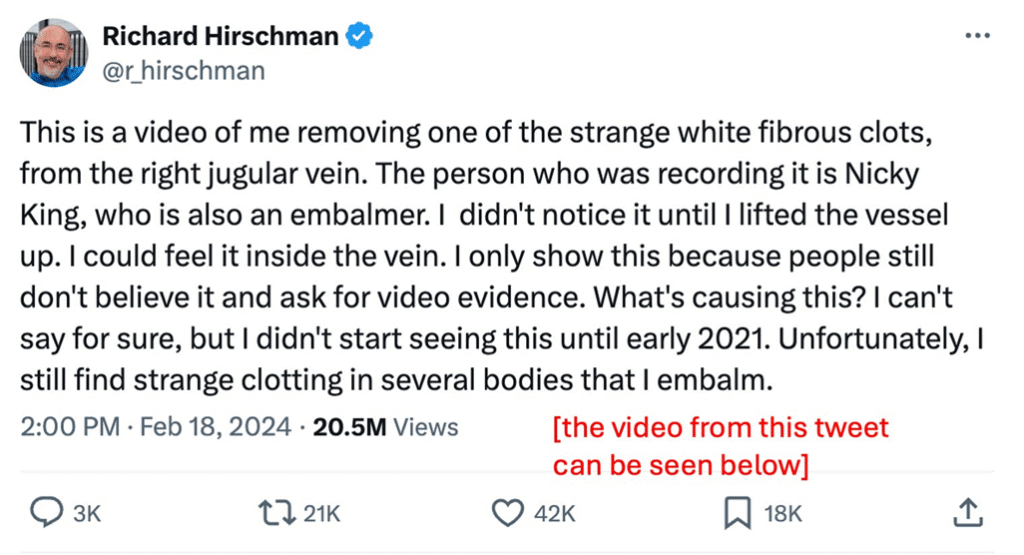Click the Richard Hirschman display name
Viewport: 1024px width, 555px height.
221,36
